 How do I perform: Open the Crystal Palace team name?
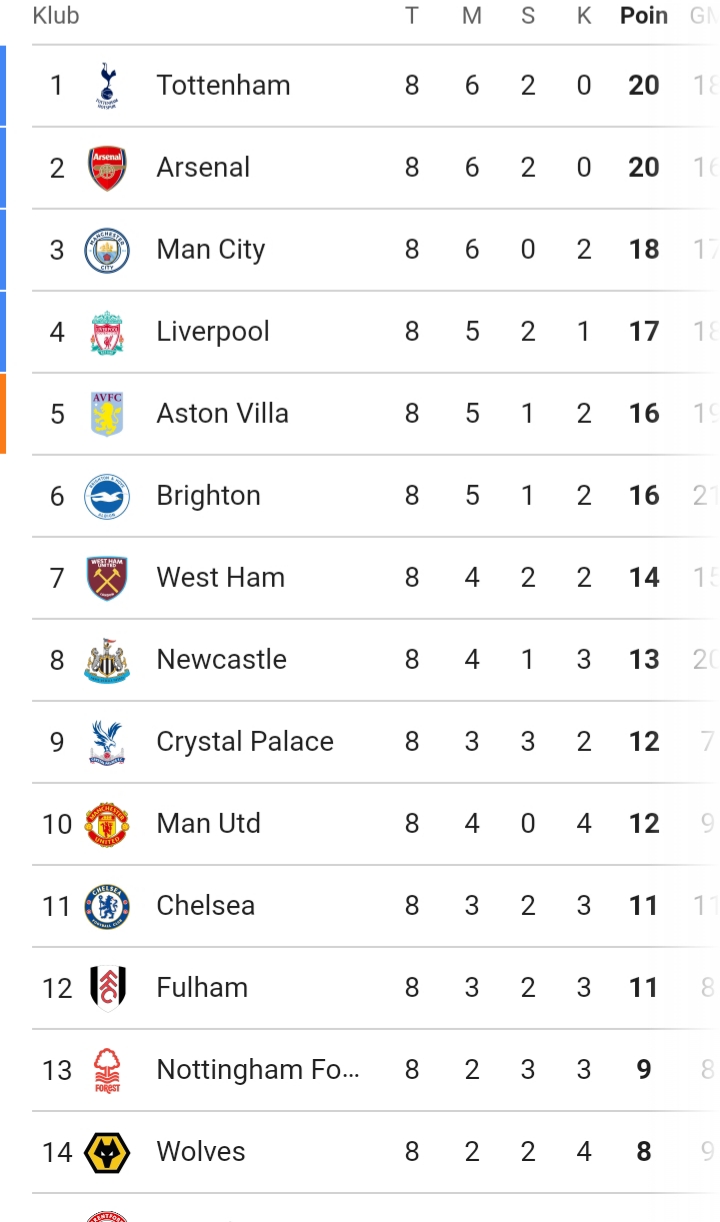point(245,742)
